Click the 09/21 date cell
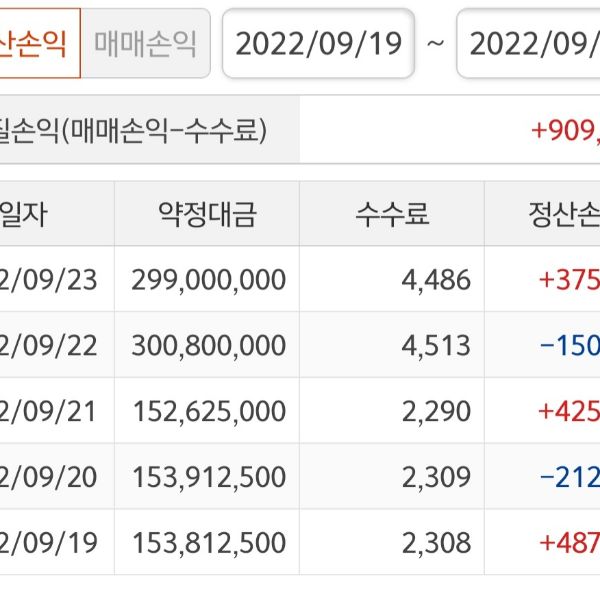The height and width of the screenshot is (600, 600). point(52,411)
